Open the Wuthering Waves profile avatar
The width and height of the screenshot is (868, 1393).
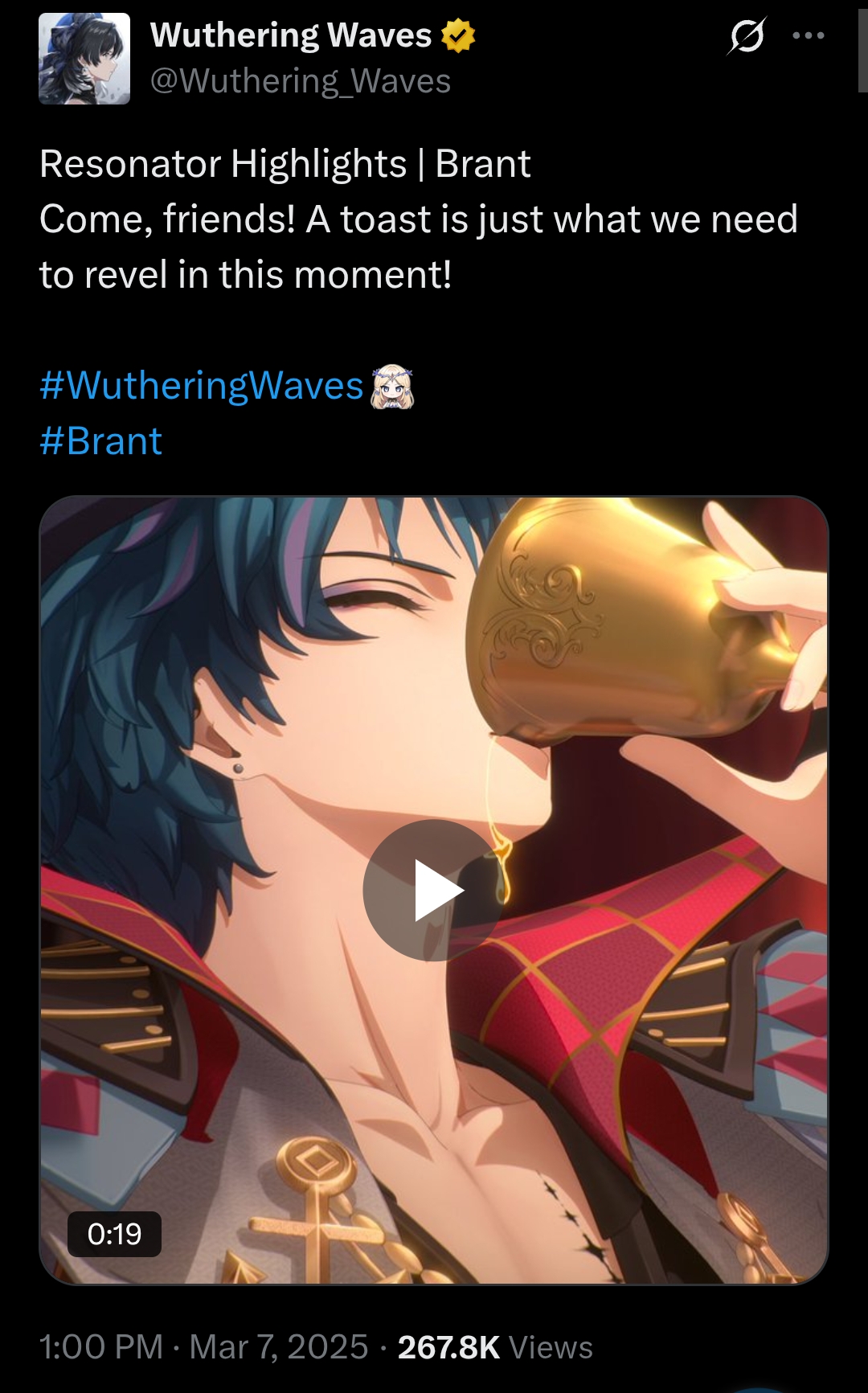coord(84,59)
